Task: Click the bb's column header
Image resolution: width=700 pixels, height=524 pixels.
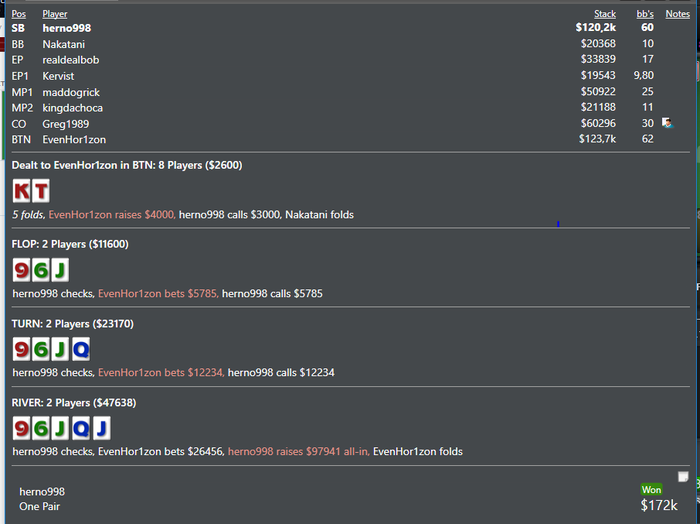Action: point(645,14)
